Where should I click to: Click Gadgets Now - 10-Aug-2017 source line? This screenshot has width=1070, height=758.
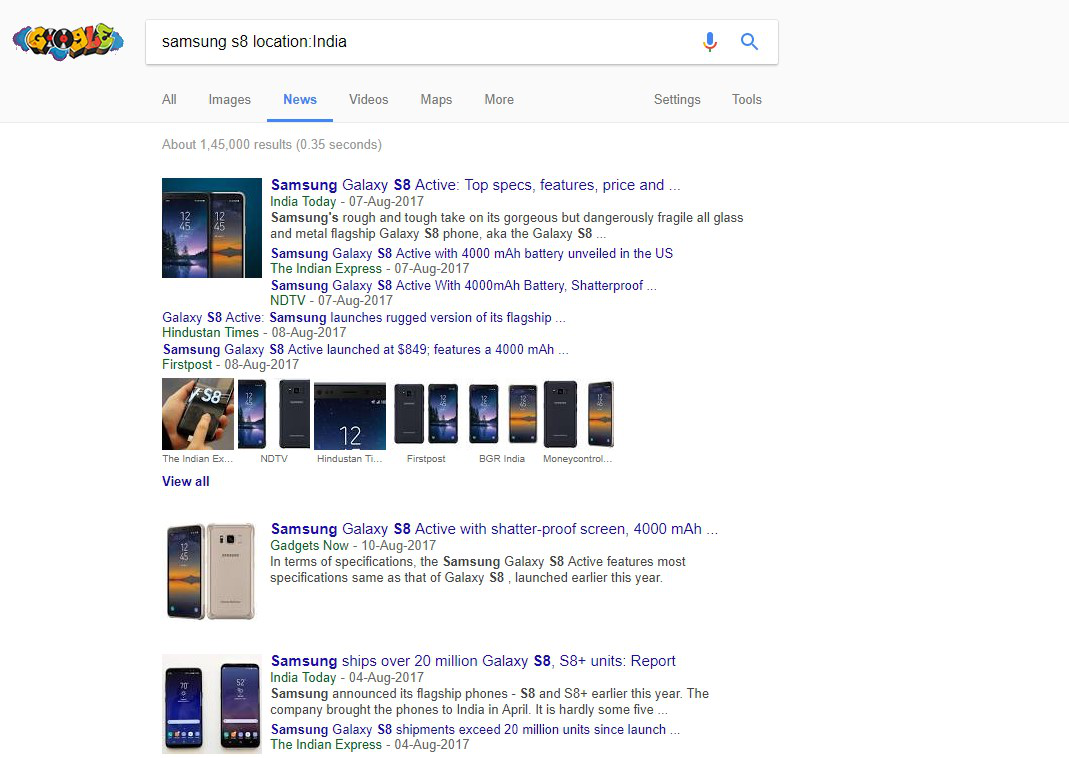[x=353, y=545]
